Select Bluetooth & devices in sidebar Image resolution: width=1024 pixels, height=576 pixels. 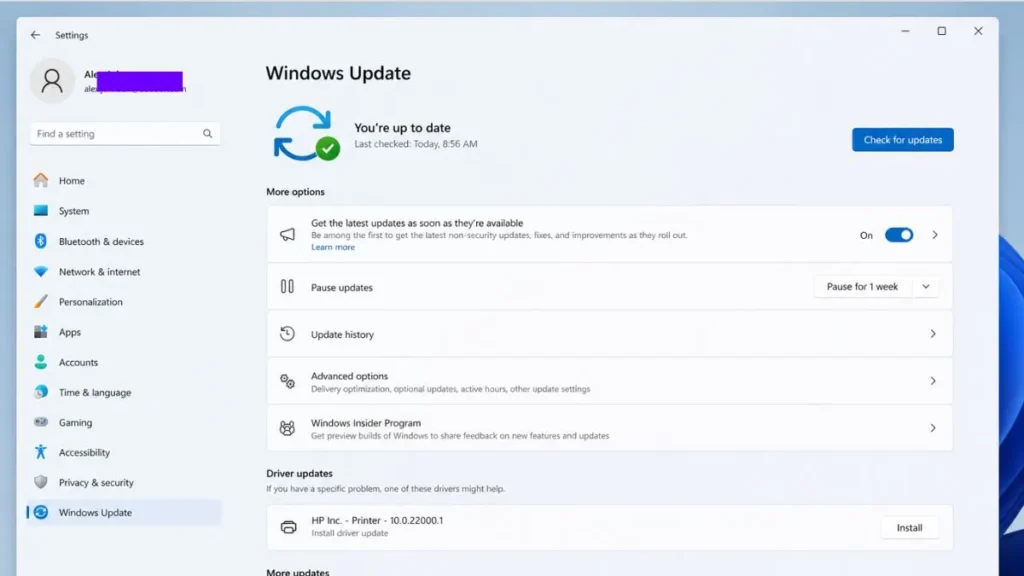click(100, 241)
